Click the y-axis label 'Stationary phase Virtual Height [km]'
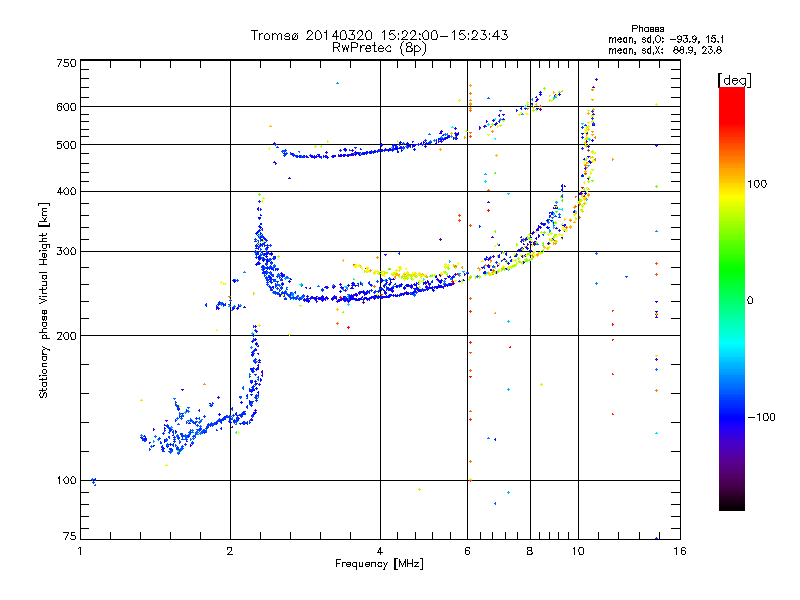This screenshot has height=600, width=800. click(43, 300)
